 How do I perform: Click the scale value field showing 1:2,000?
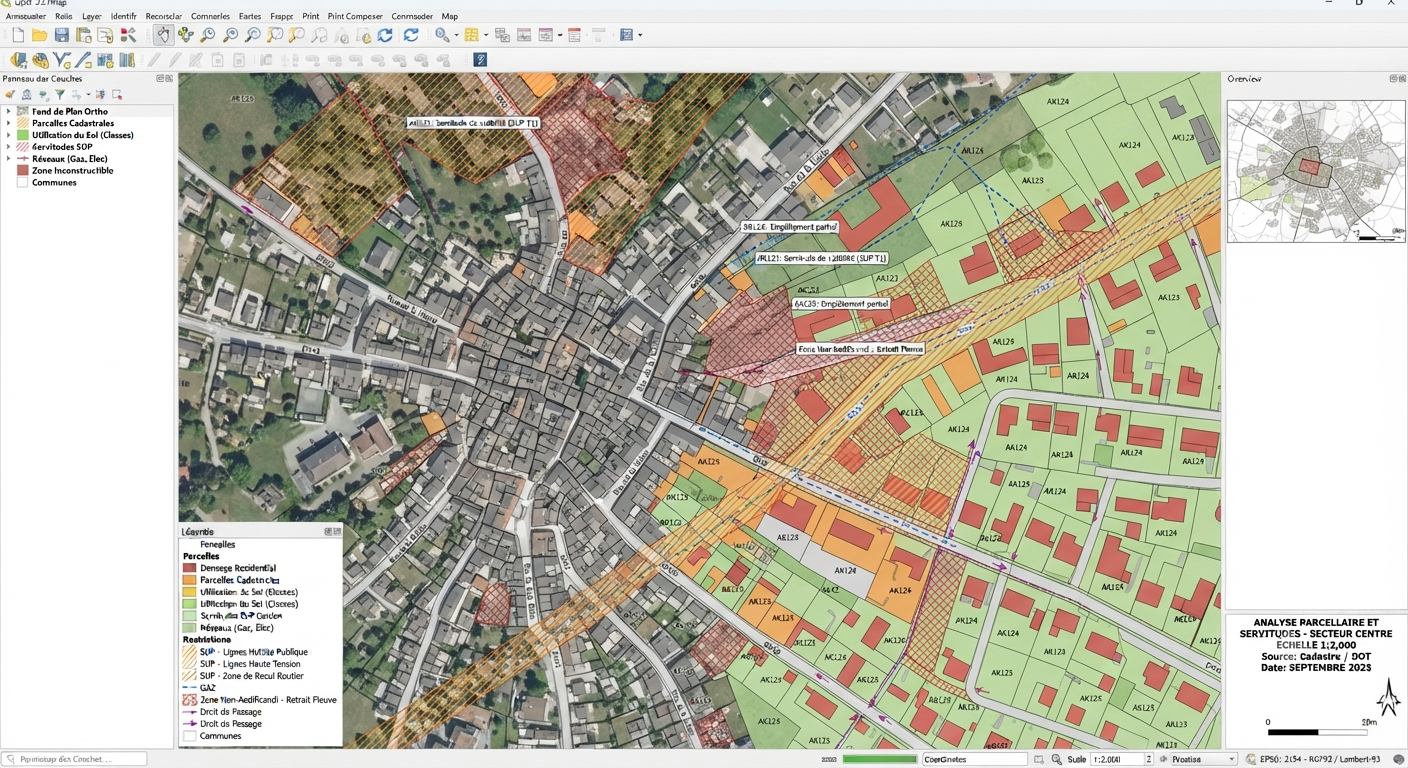pos(1116,759)
